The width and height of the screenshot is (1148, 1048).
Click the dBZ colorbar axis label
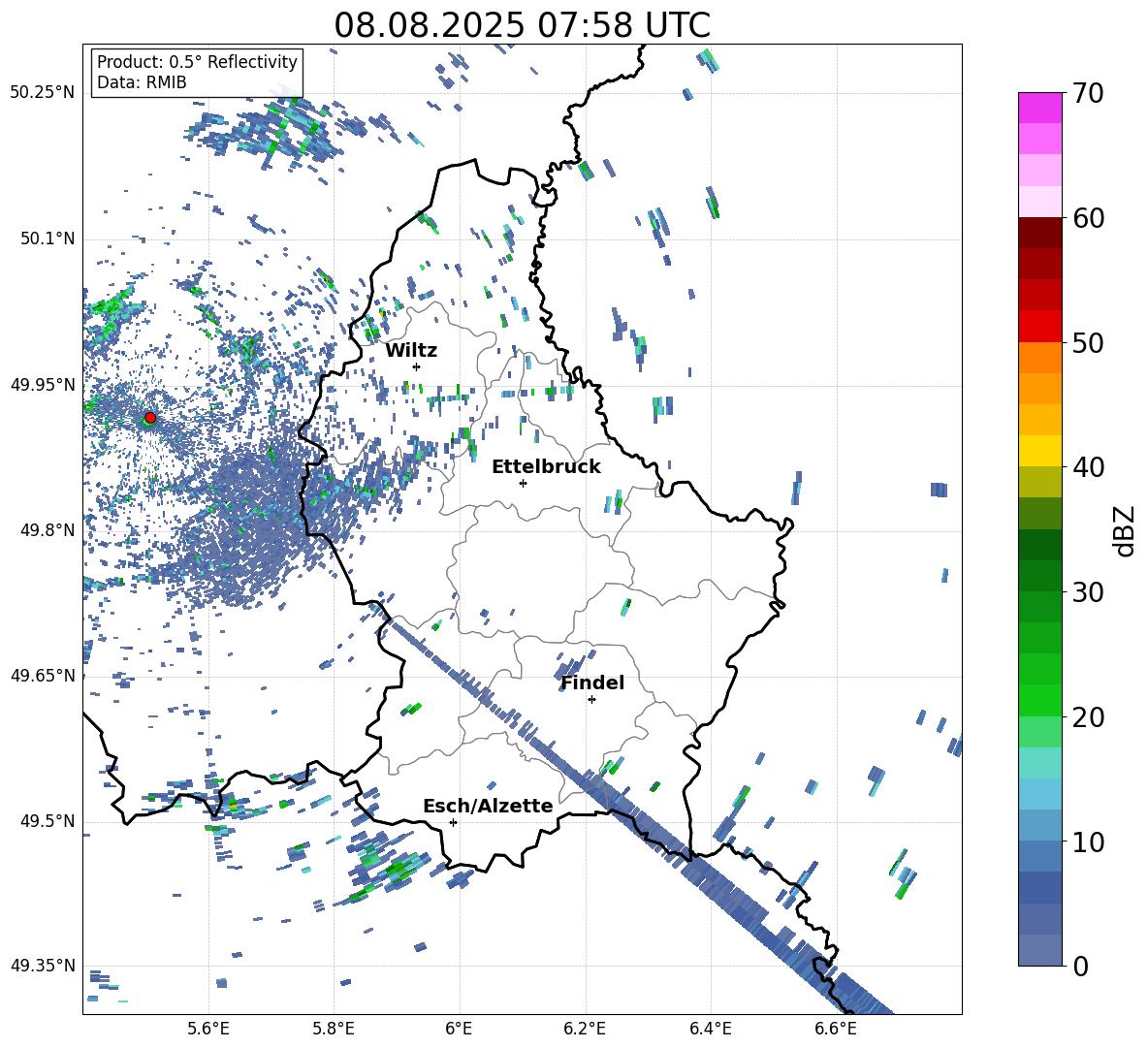click(x=1126, y=530)
